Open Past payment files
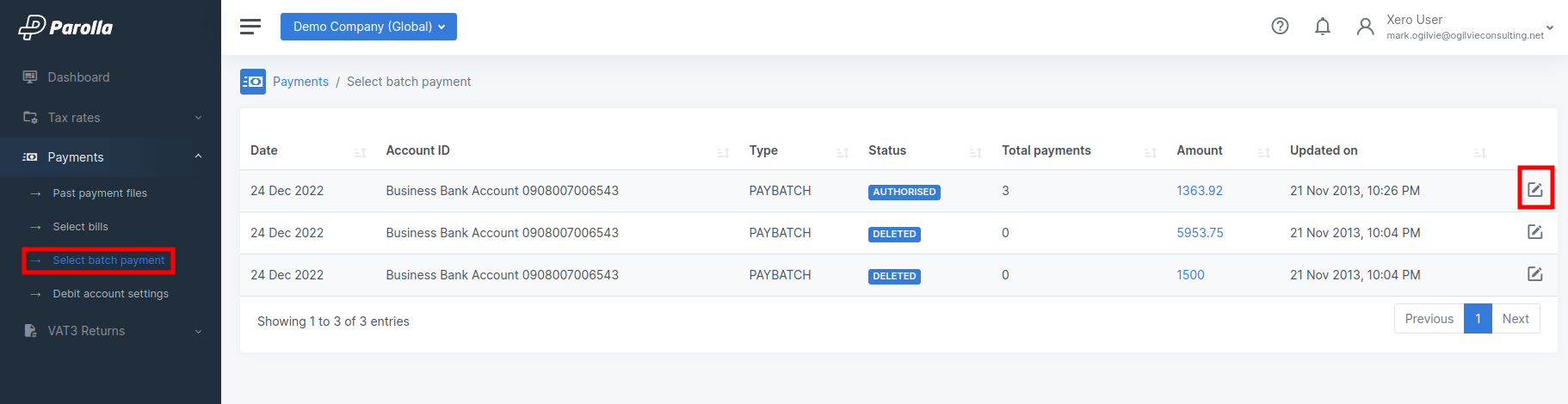The width and height of the screenshot is (1568, 404). (x=100, y=193)
